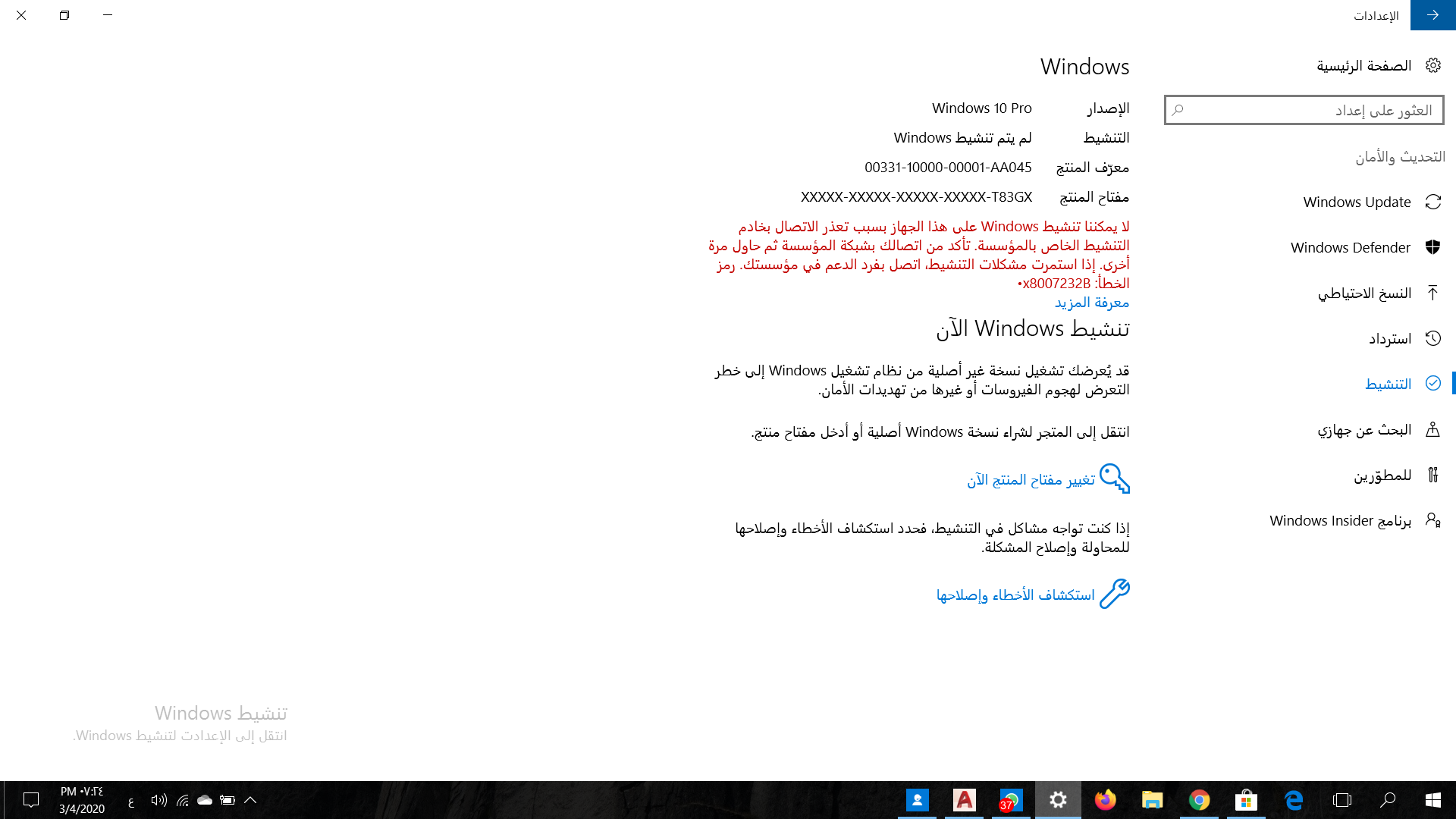Click the Troubleshoot (استكشاف الأخطاء وإصلاحها) link
This screenshot has width=1456, height=819.
coord(1015,595)
